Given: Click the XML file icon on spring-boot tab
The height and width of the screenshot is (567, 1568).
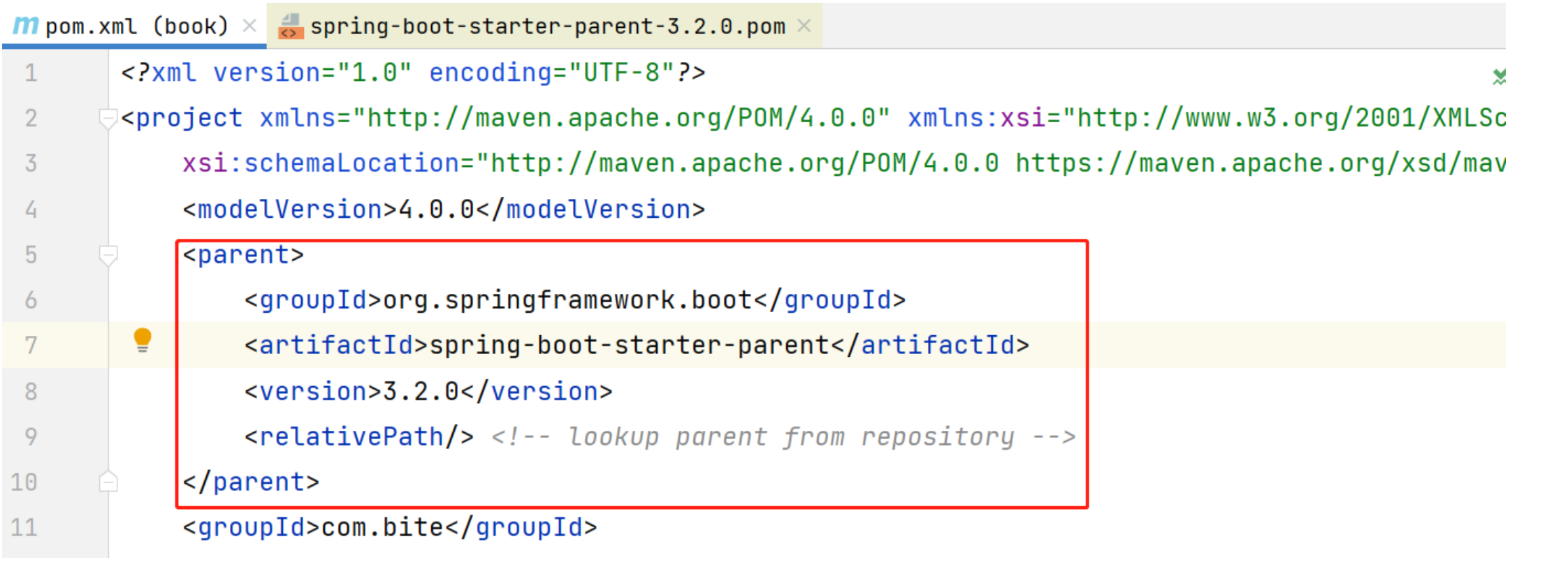Looking at the screenshot, I should pyautogui.click(x=290, y=27).
